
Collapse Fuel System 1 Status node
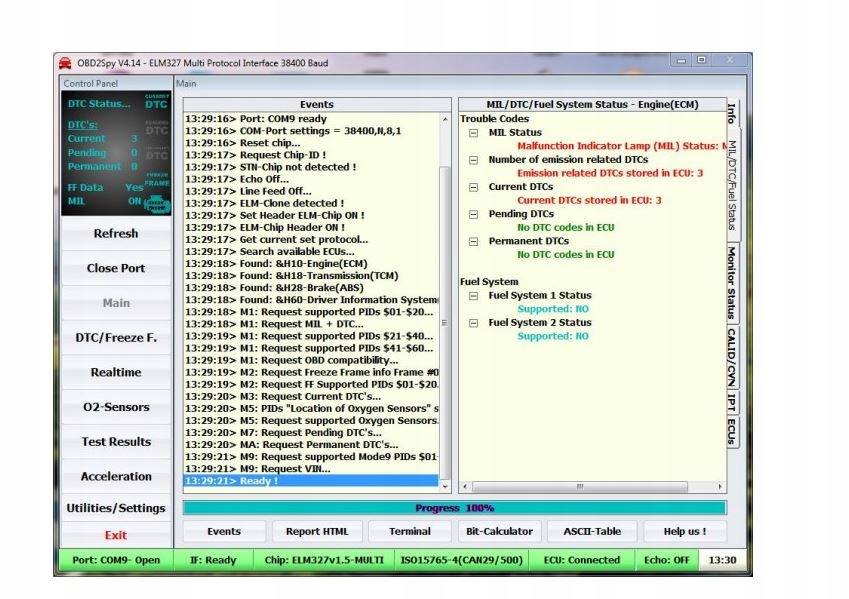[x=473, y=296]
